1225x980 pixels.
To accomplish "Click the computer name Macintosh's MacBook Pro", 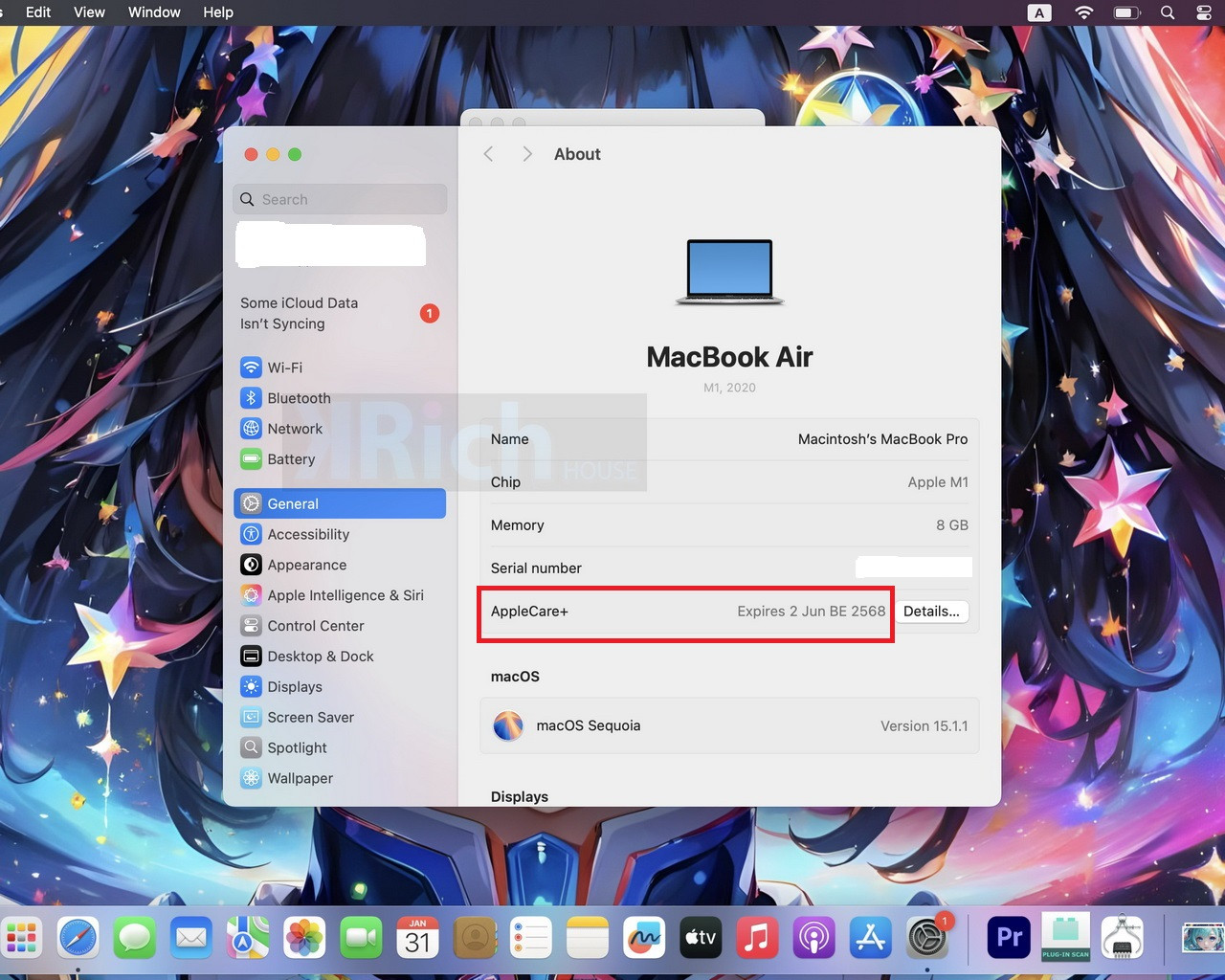I will click(882, 439).
